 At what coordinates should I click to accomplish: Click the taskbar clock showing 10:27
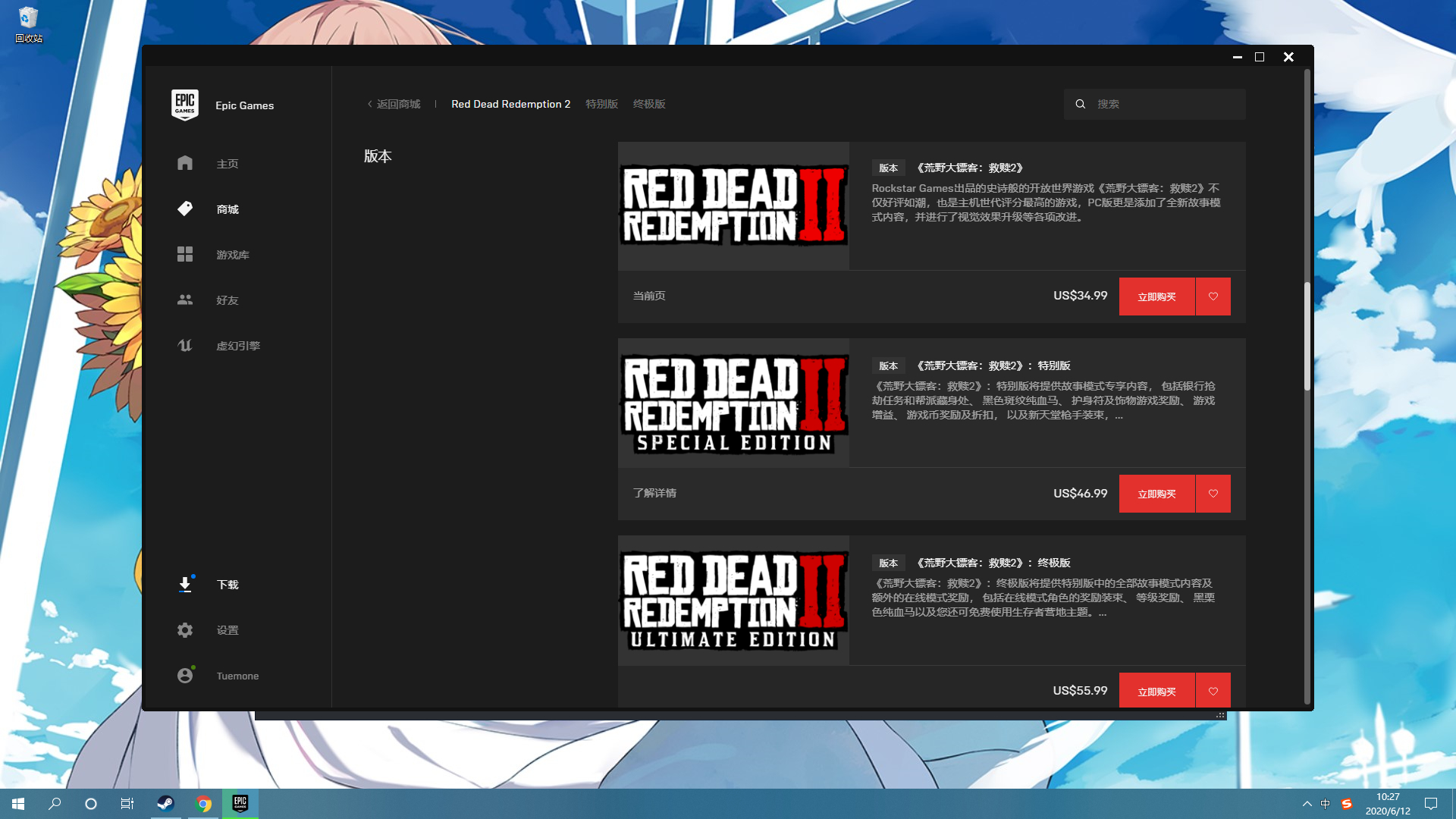(1388, 797)
